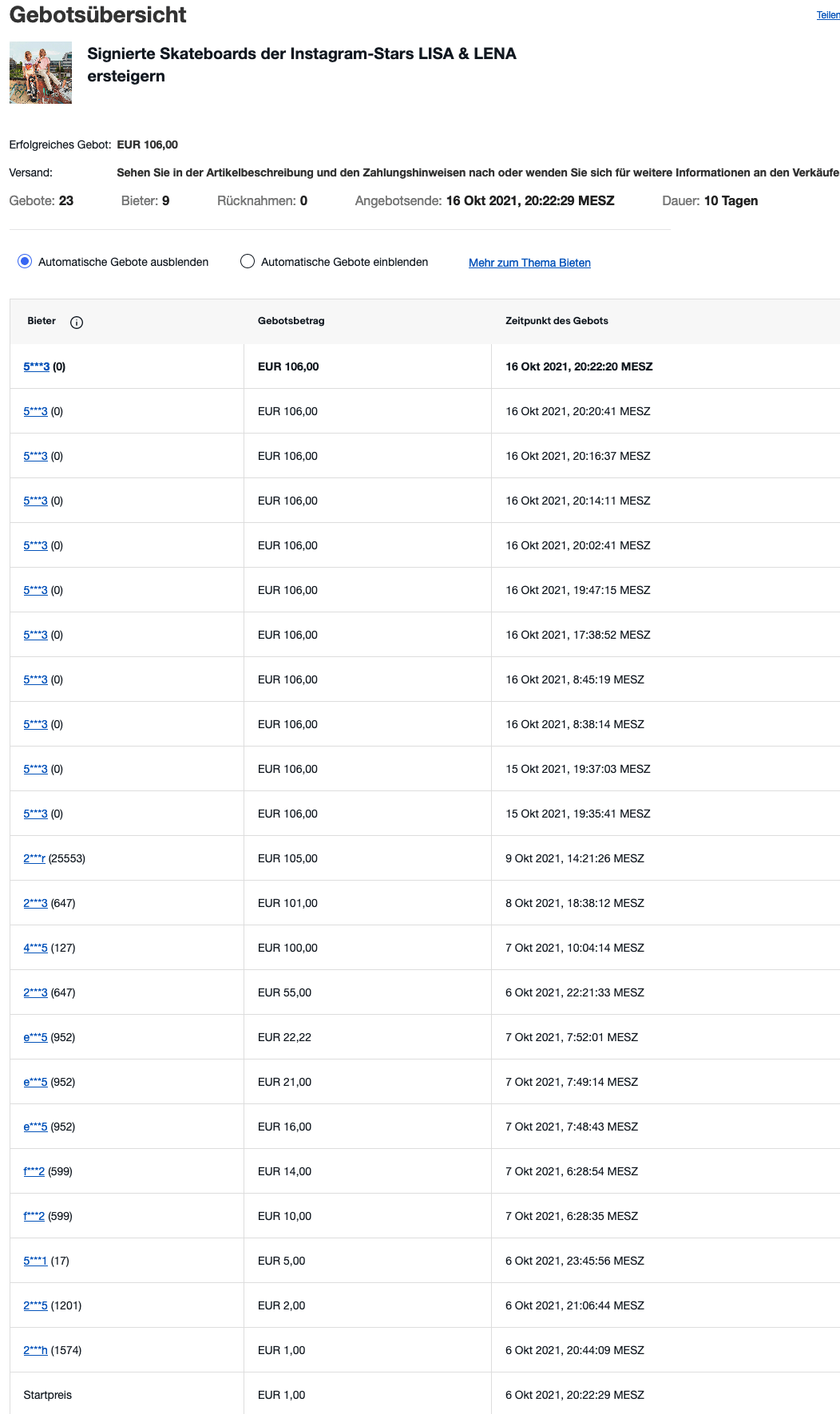Image resolution: width=840 pixels, height=1414 pixels.
Task: Open bidder 2***5 with 1201 rating
Action: [x=36, y=1305]
